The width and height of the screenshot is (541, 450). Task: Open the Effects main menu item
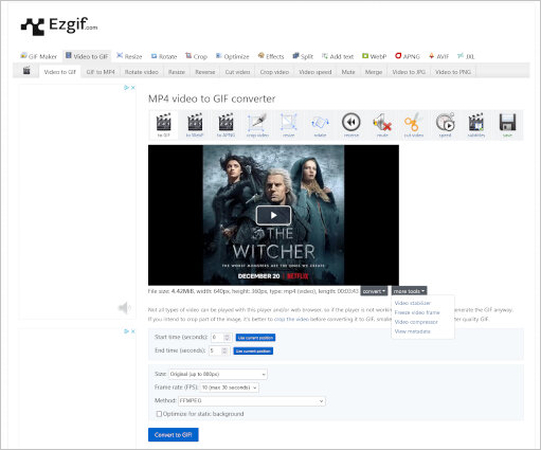(x=271, y=56)
